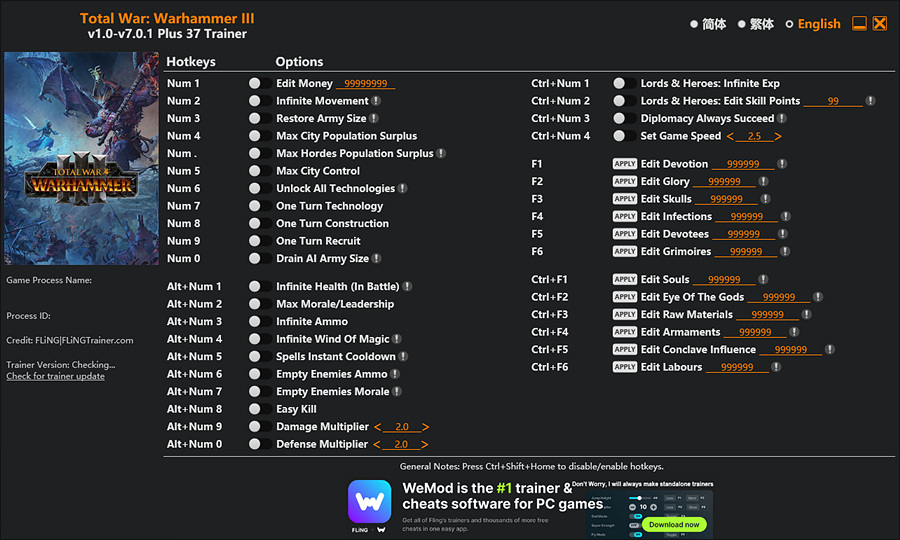This screenshot has height=540, width=900.
Task: Enable the Infinite Ammo toggle
Action: click(255, 322)
